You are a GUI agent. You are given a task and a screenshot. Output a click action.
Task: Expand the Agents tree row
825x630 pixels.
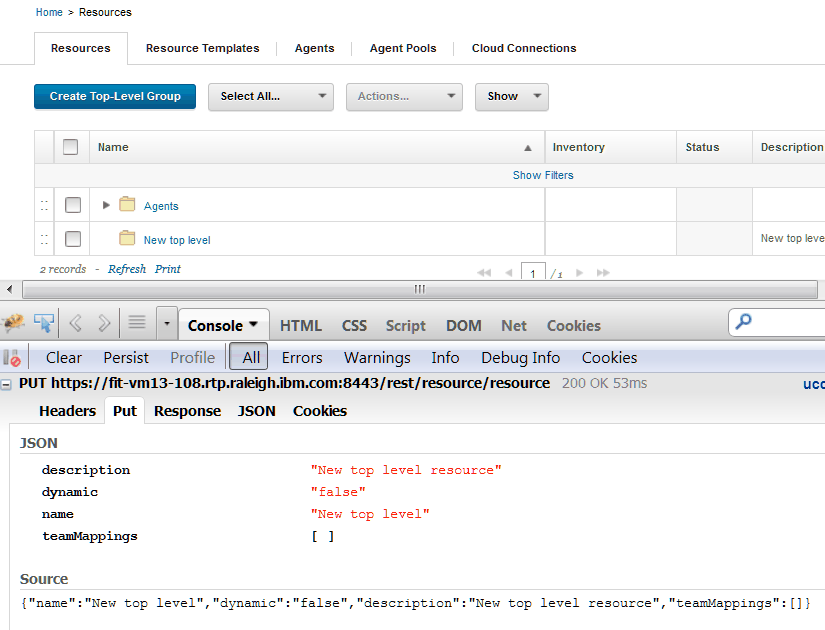[x=106, y=204]
